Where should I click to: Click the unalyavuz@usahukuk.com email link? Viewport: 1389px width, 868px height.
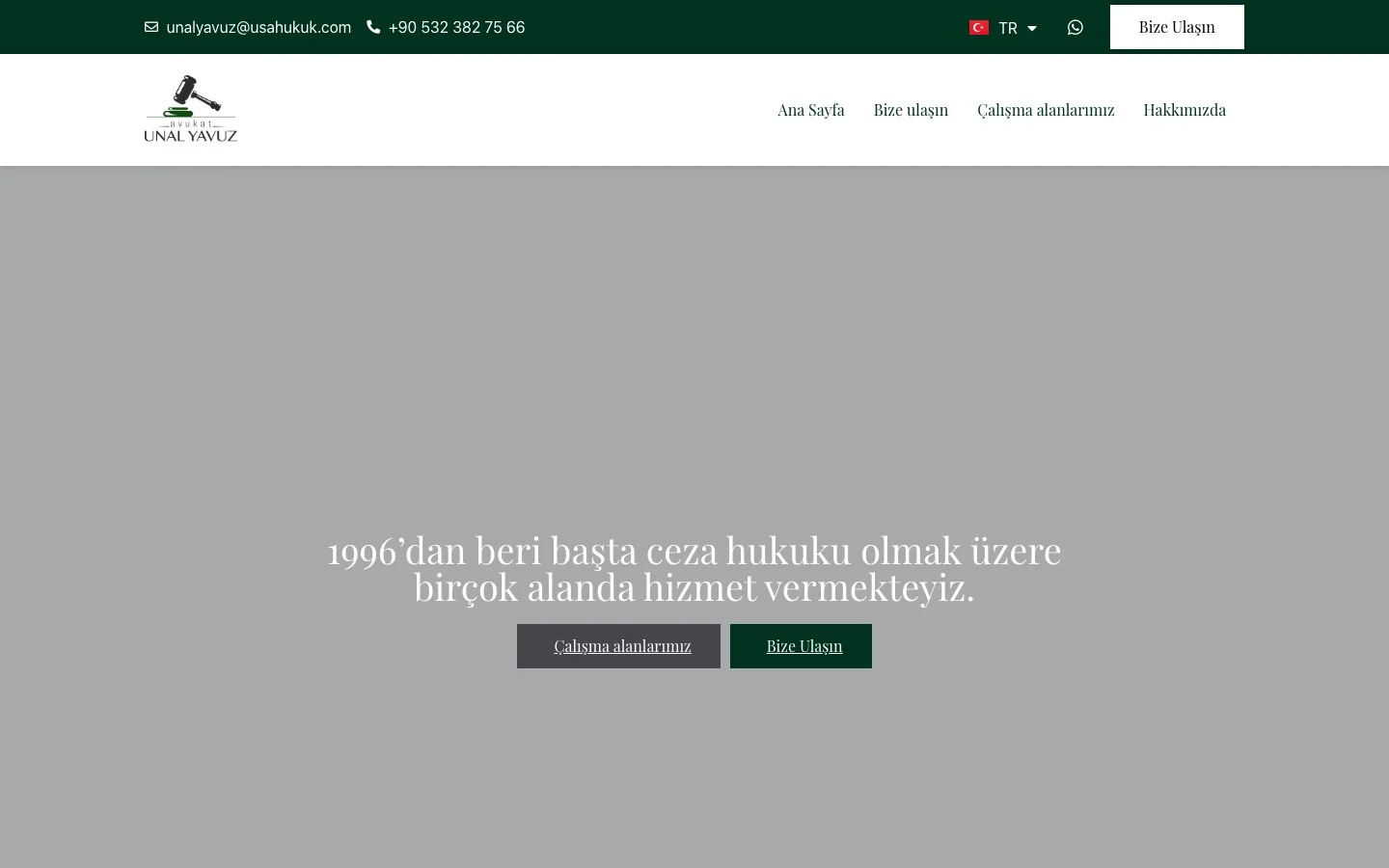pos(259,27)
